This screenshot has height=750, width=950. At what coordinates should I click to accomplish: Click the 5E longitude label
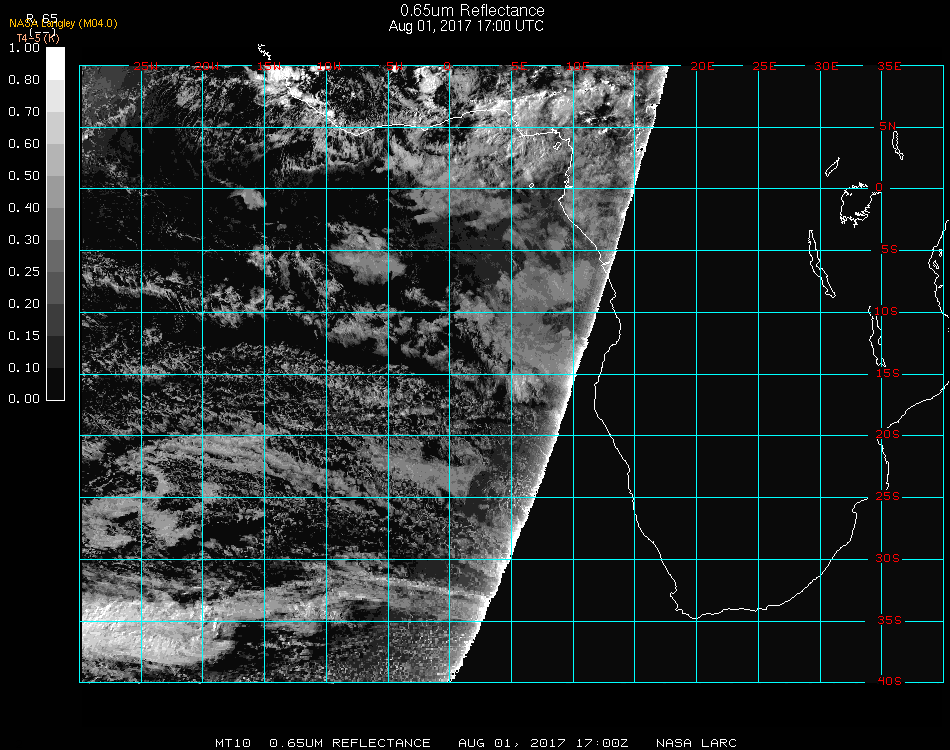(519, 66)
